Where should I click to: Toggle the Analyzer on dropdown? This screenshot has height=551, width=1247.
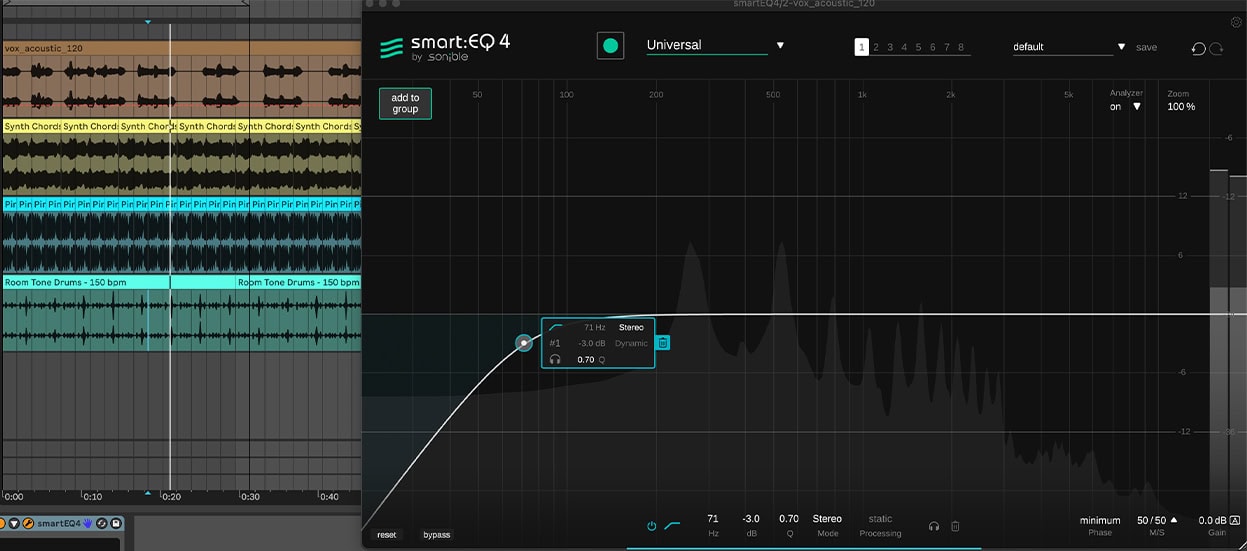[x=1125, y=106]
